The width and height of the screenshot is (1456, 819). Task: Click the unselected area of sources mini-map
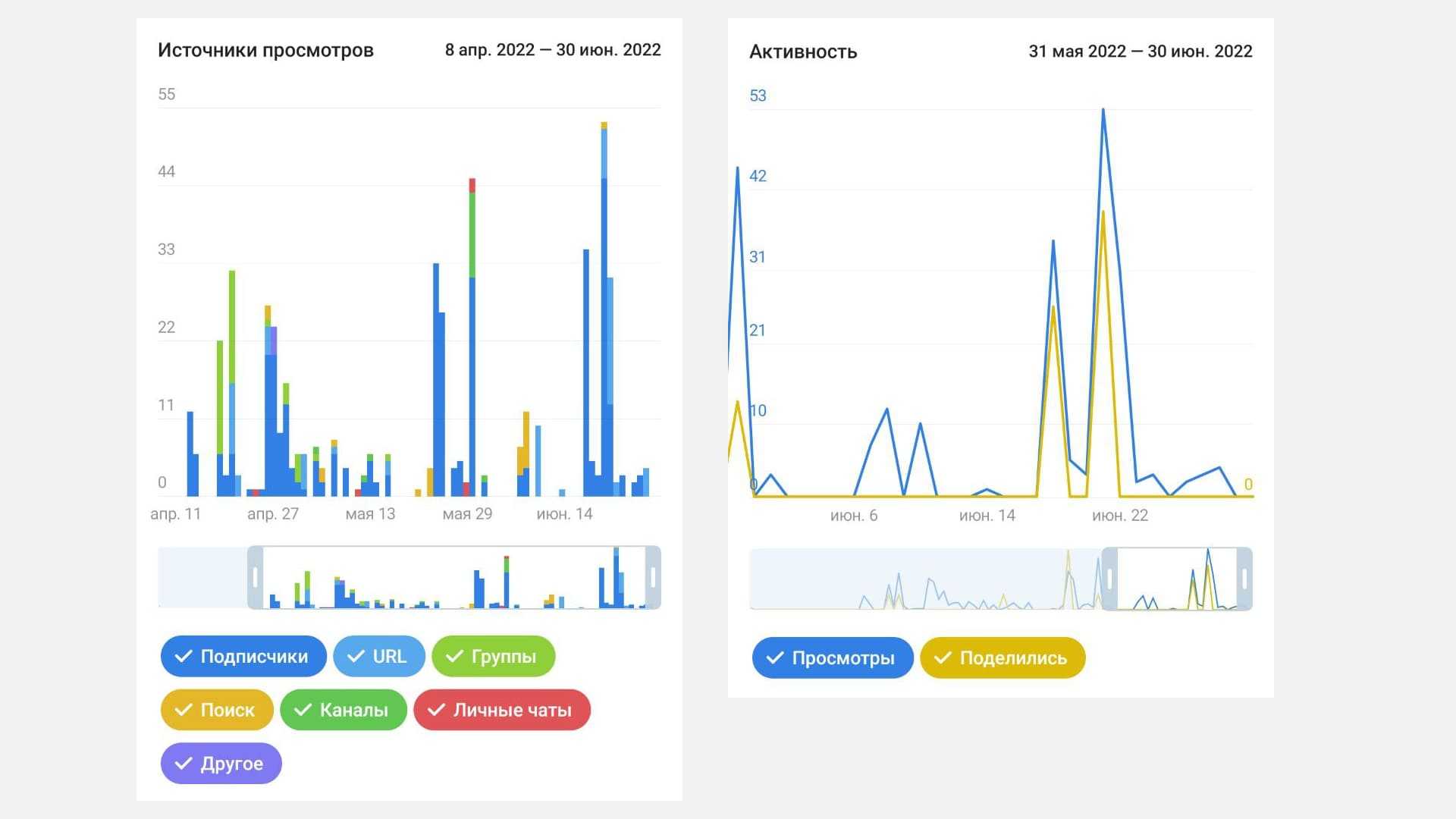tap(202, 578)
